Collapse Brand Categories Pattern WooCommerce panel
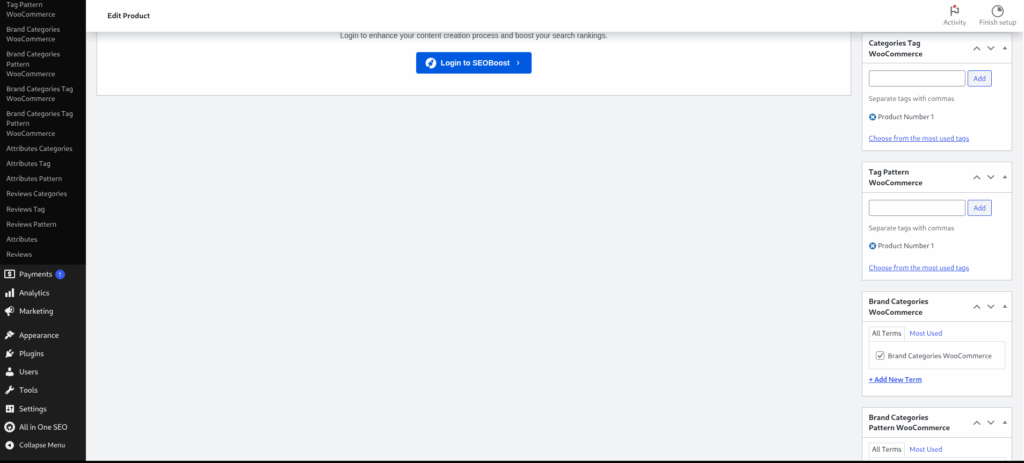The height and width of the screenshot is (463, 1024). click(x=1004, y=423)
